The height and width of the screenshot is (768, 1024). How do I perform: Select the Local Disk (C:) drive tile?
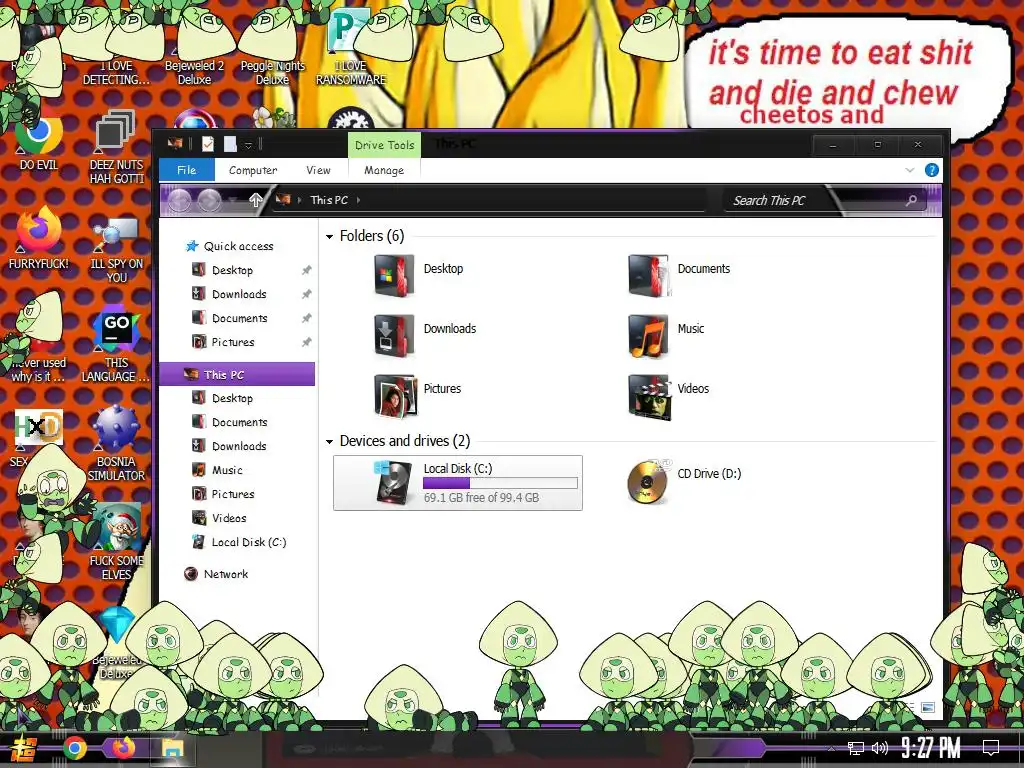point(458,483)
